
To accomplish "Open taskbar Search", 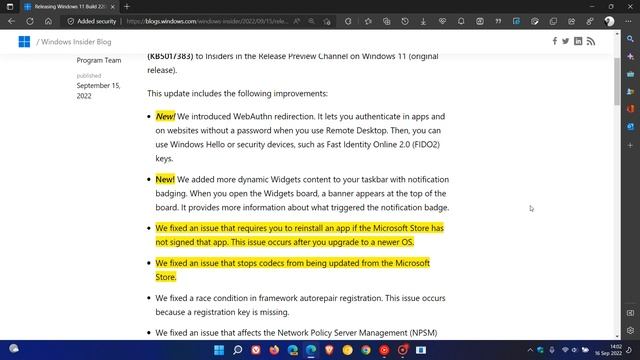I will (238, 350).
